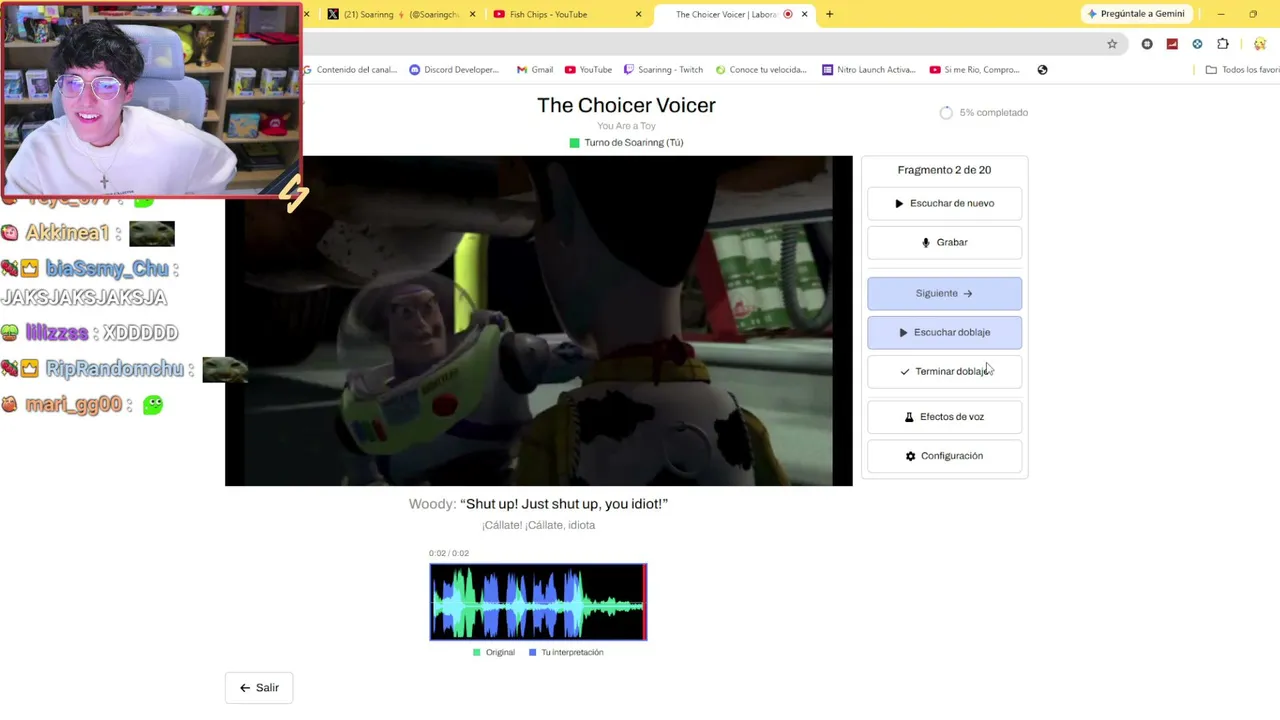Click the Salir exit button
The height and width of the screenshot is (720, 1280).
pyautogui.click(x=259, y=688)
